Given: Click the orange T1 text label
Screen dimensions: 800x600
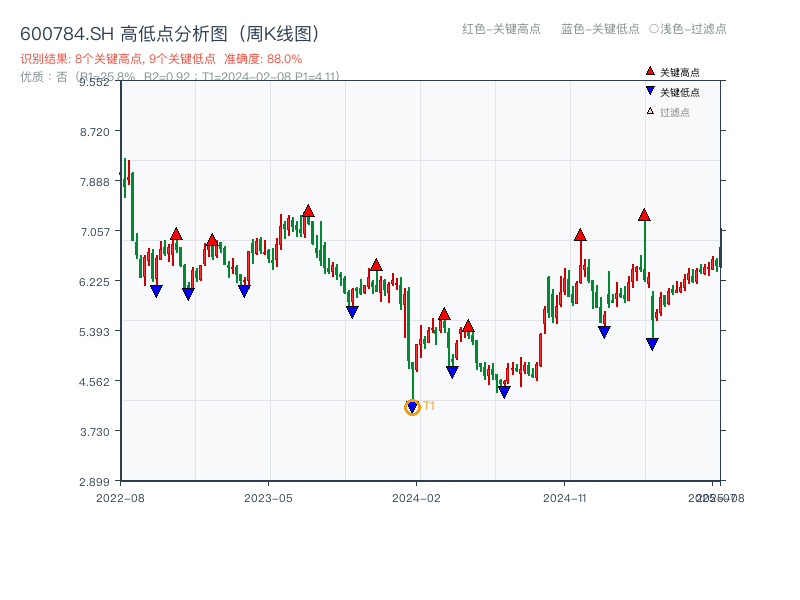Looking at the screenshot, I should coord(428,406).
